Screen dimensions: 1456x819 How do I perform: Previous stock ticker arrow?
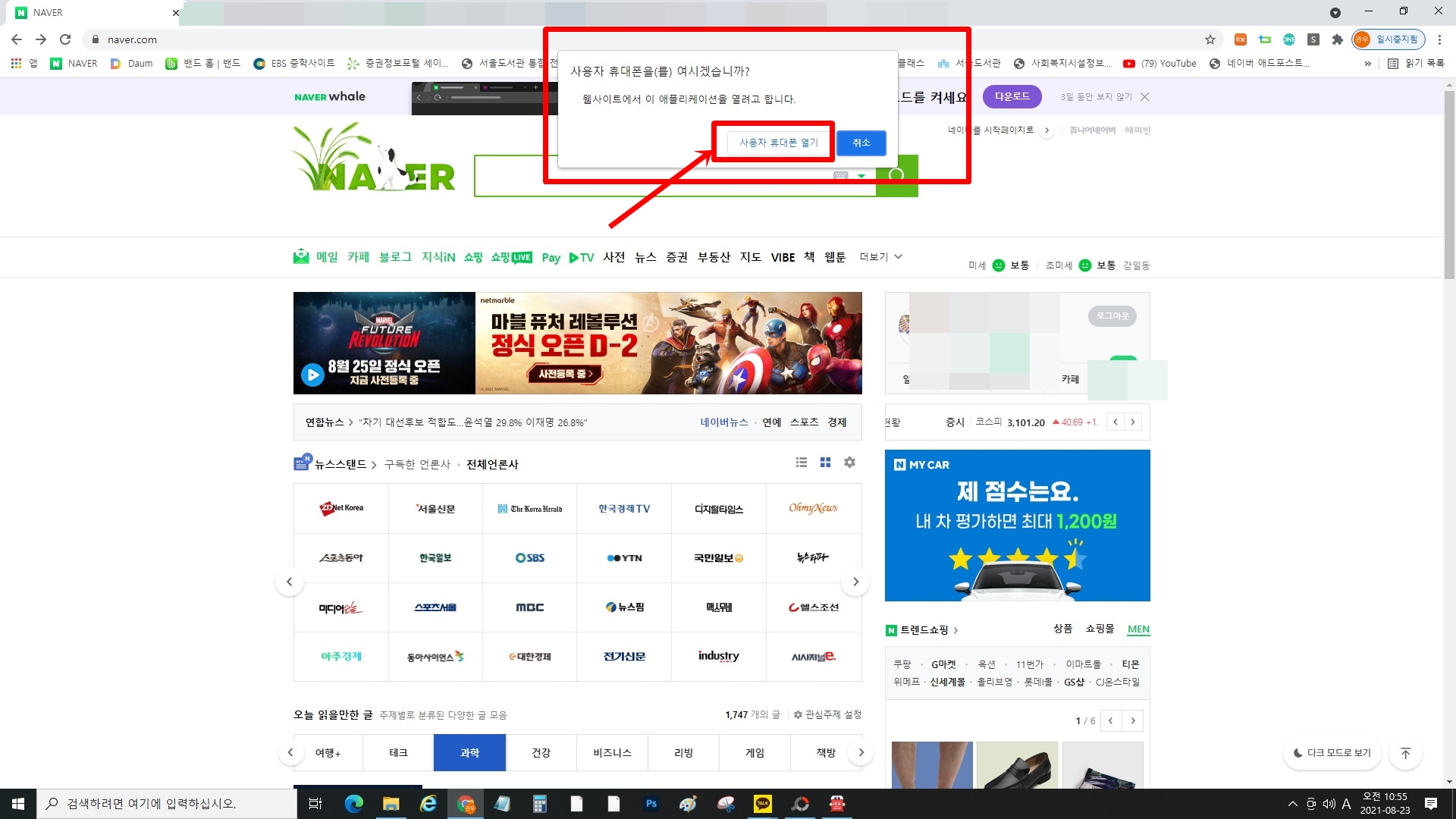point(1116,422)
